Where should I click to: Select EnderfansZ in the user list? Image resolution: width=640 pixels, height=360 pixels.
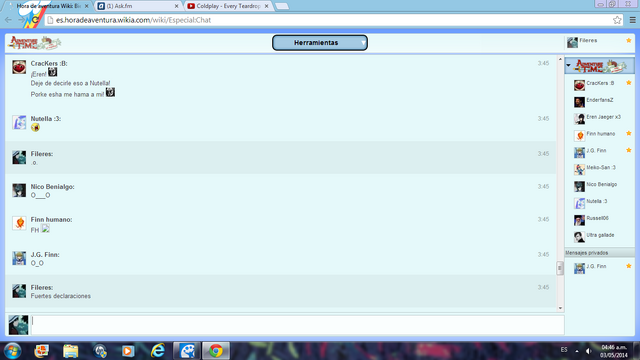[x=599, y=100]
